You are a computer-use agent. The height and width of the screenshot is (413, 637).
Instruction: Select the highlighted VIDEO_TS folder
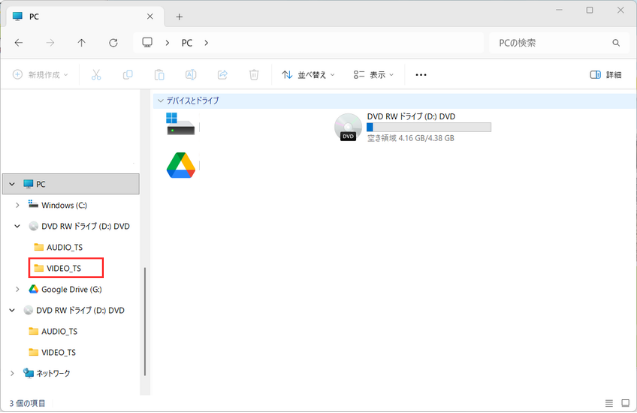(x=64, y=268)
